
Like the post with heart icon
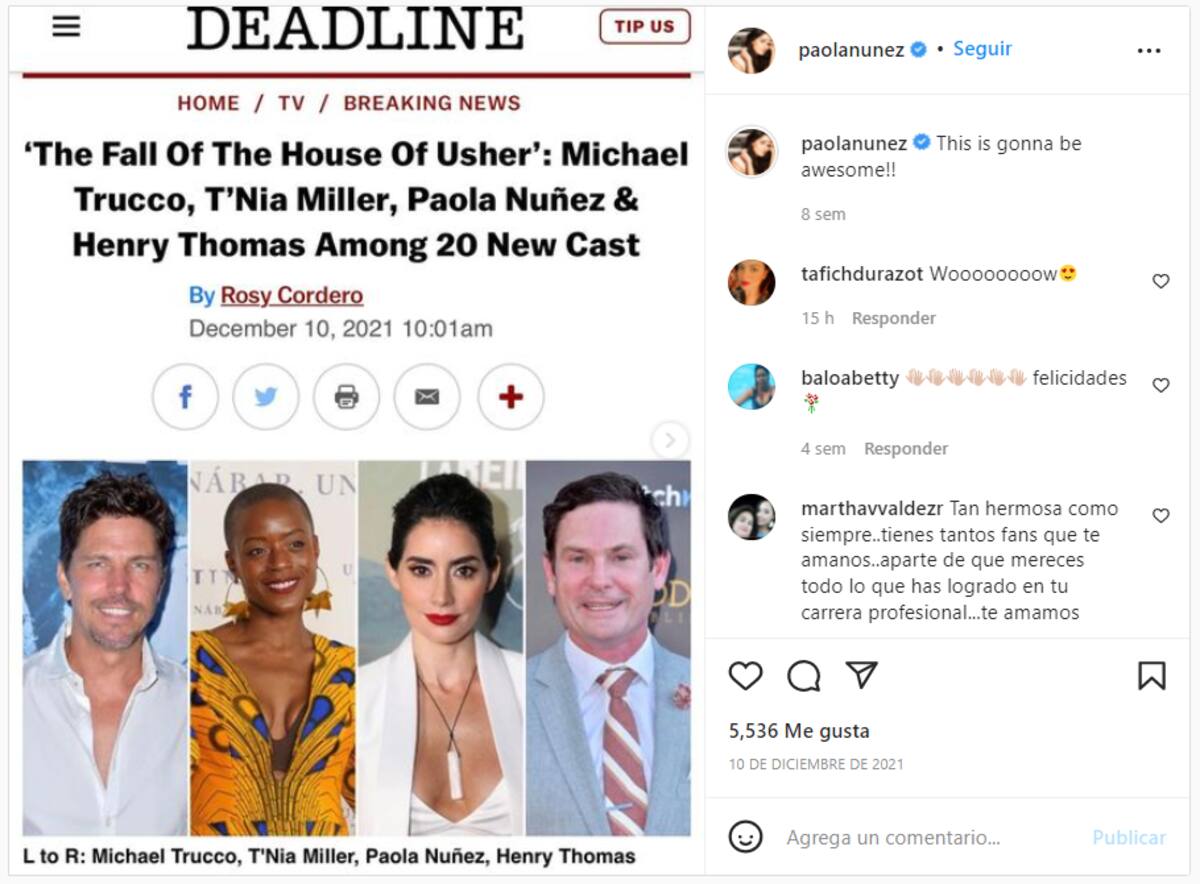click(745, 676)
